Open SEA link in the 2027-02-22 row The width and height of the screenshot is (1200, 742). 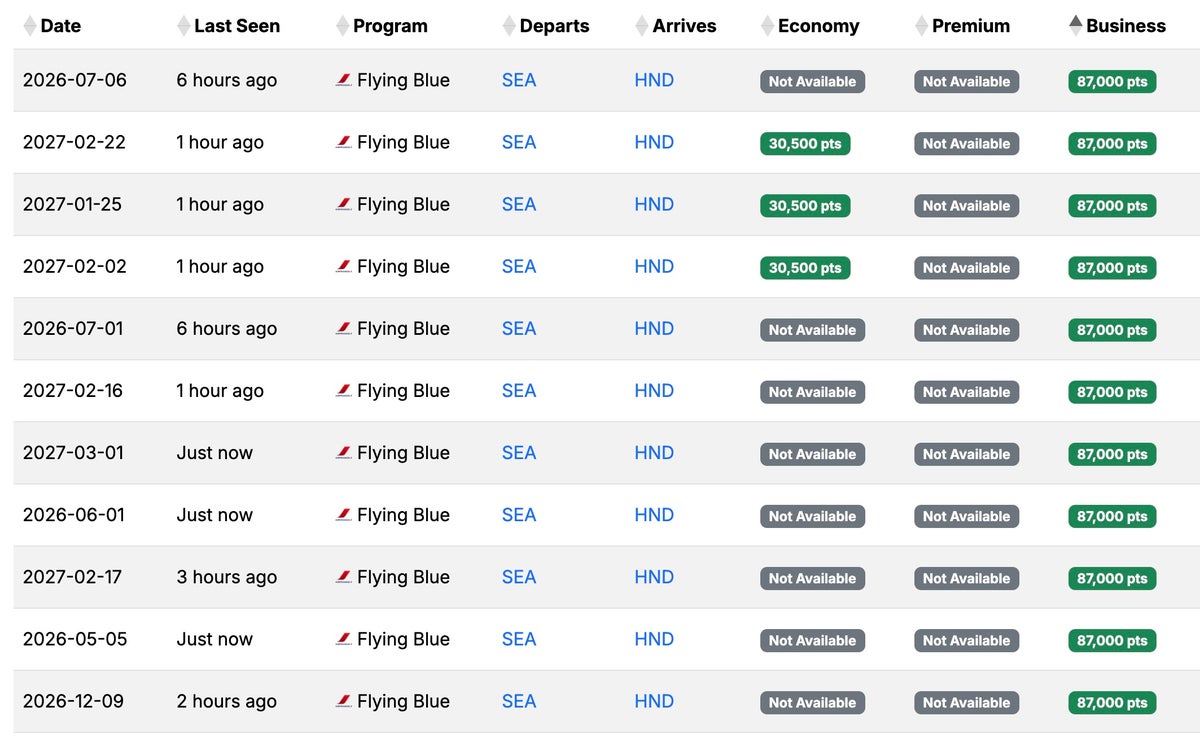tap(519, 143)
